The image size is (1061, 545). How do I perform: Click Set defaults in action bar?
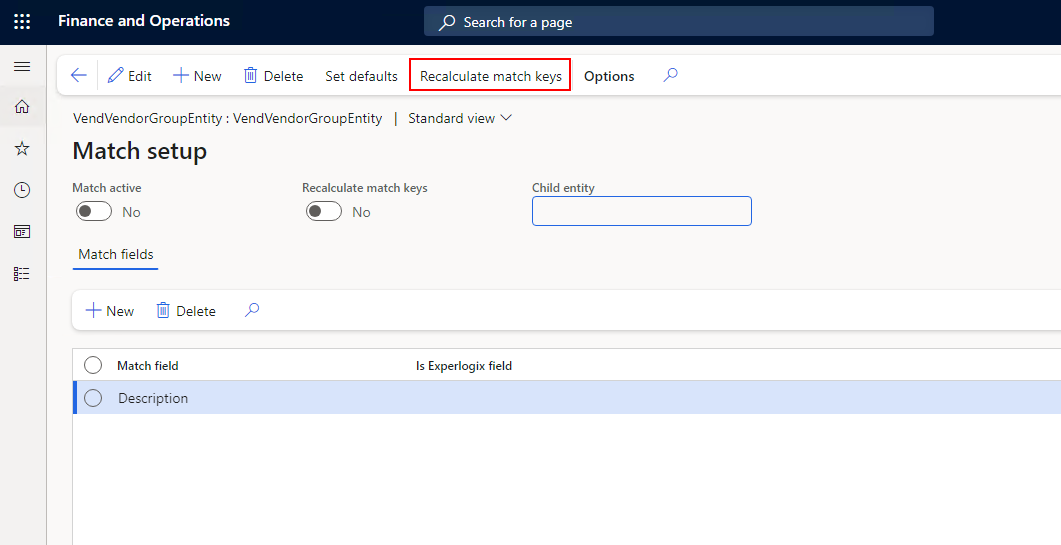coord(361,76)
